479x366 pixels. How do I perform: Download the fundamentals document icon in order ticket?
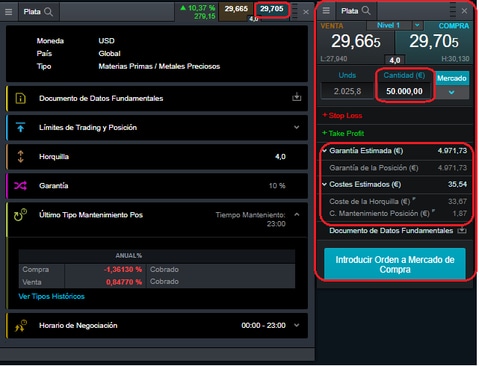[x=462, y=230]
